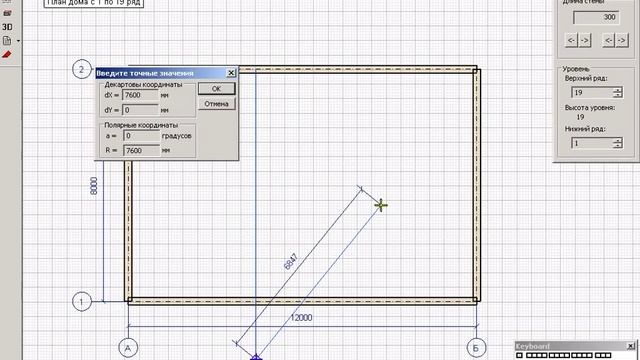The width and height of the screenshot is (640, 360).
Task: Click the angle 'a' input field
Action: (x=142, y=136)
